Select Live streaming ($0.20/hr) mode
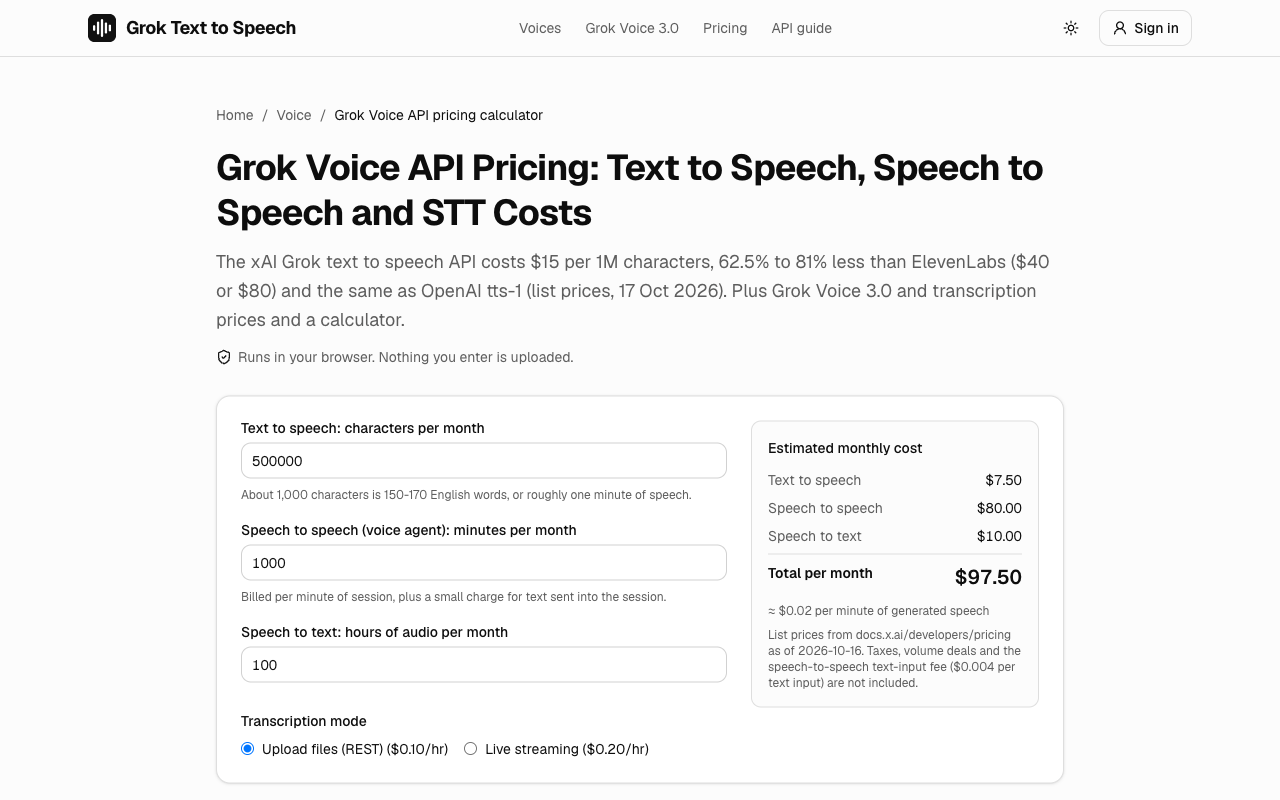Image resolution: width=1280 pixels, height=800 pixels. click(x=470, y=749)
